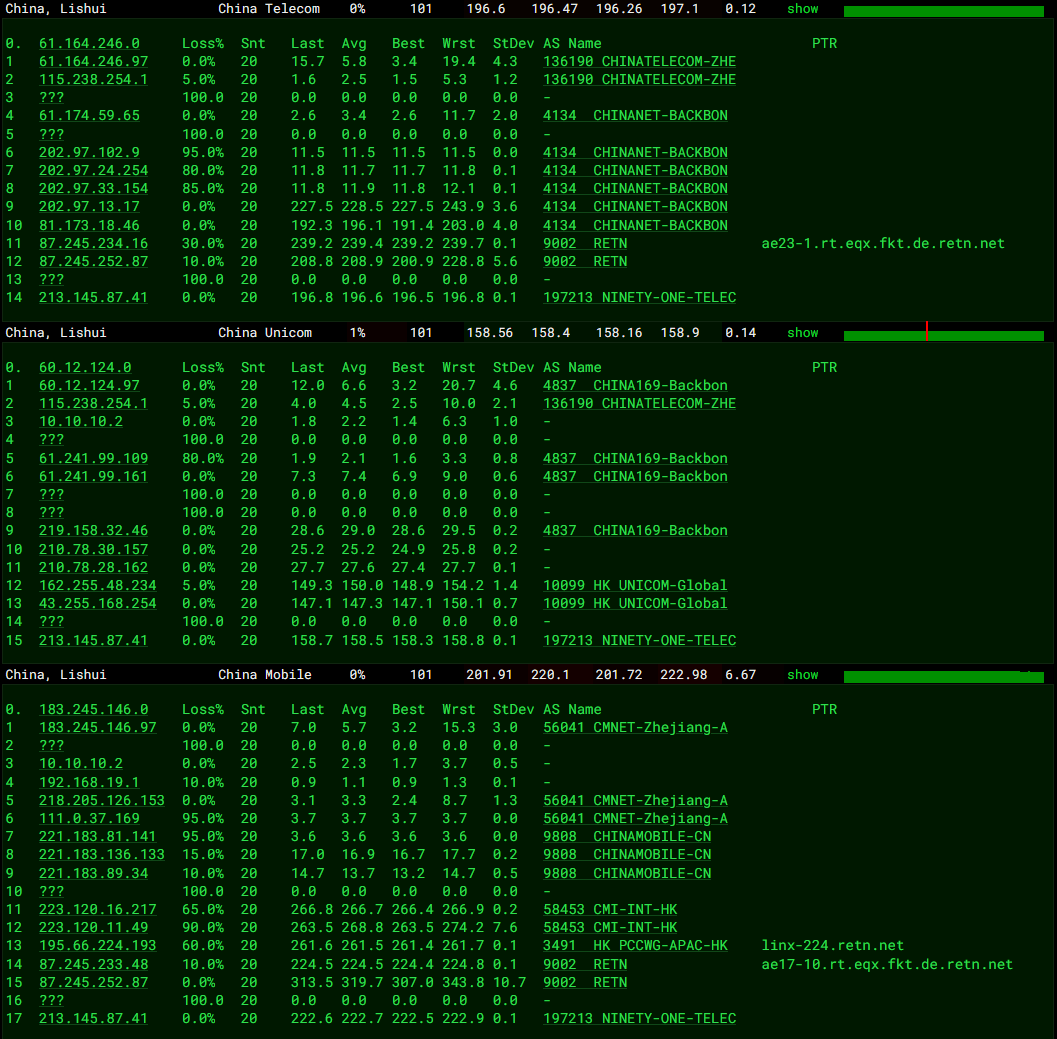Open IP link 60.12.124.97
This screenshot has height=1039, width=1057.
[89, 386]
